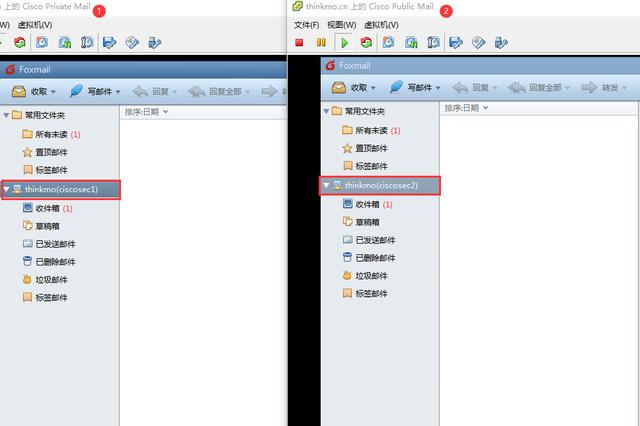The width and height of the screenshot is (640, 426).
Task: Click the restart icon in Cisco Public Mail window toolbar
Action: 366,42
